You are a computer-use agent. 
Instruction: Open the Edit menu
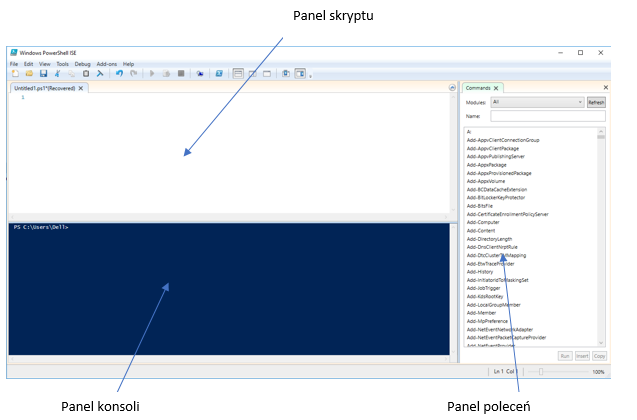click(x=28, y=64)
